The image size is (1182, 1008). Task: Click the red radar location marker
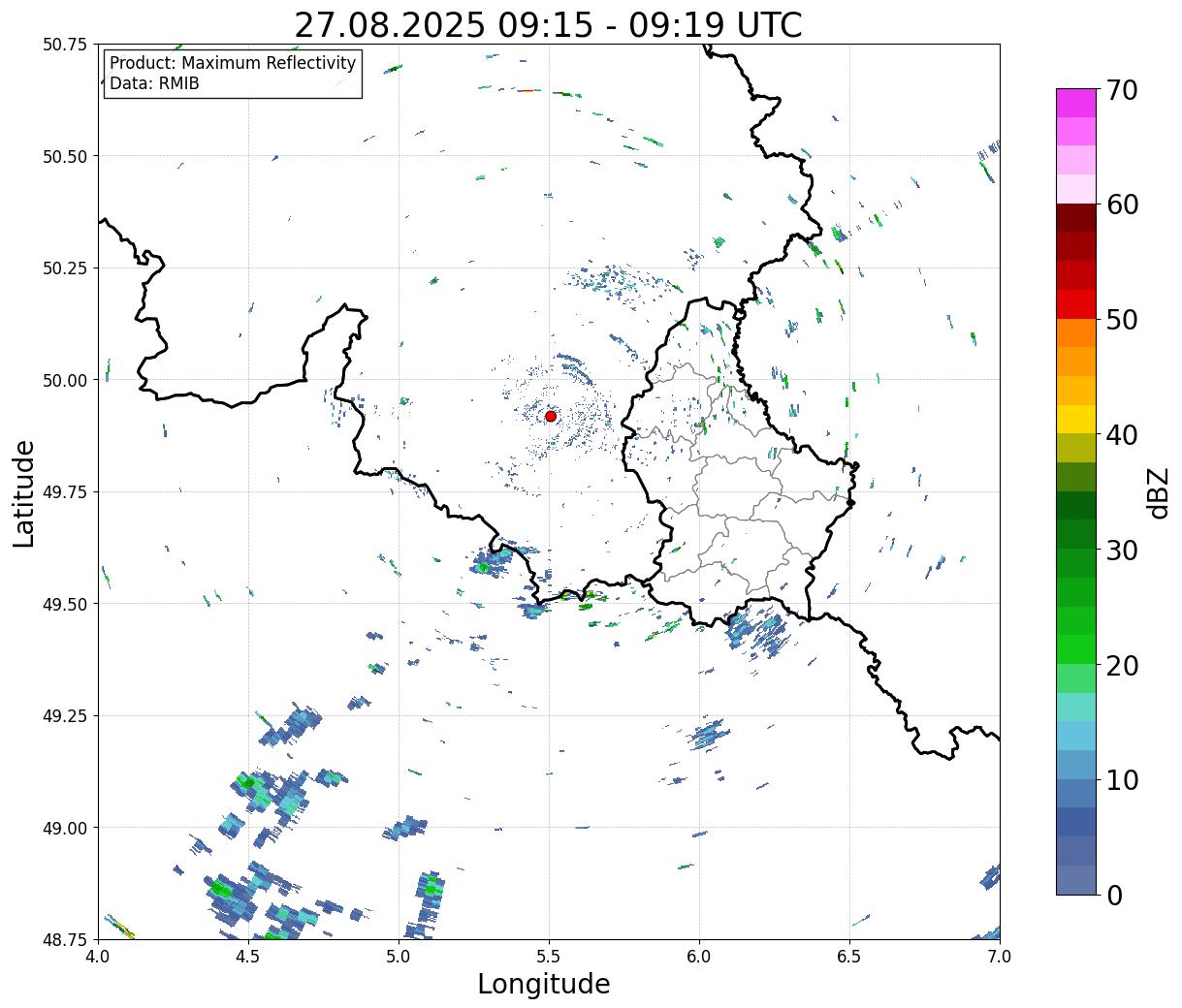551,416
